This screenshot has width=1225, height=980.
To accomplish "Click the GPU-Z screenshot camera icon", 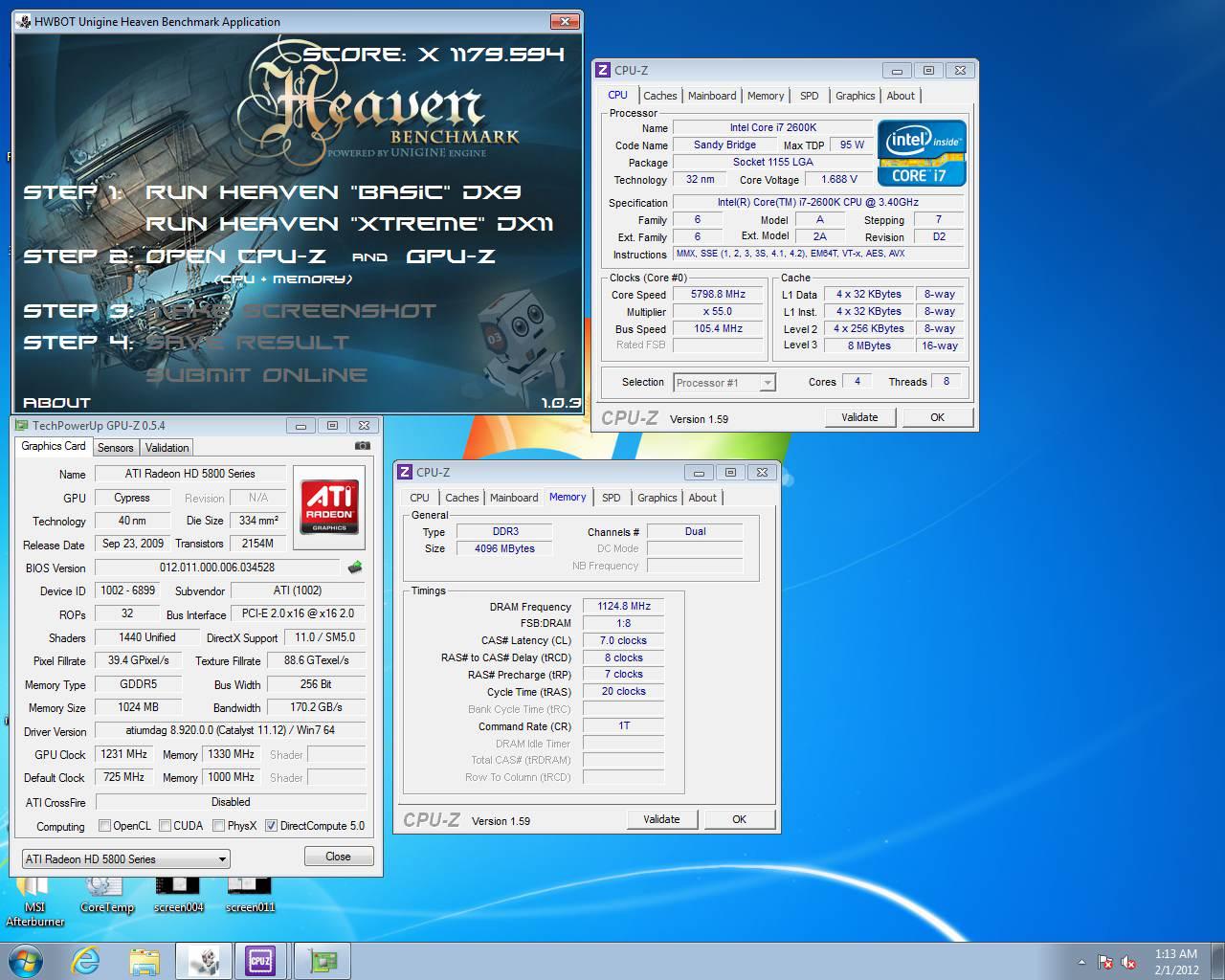I will pos(362,446).
